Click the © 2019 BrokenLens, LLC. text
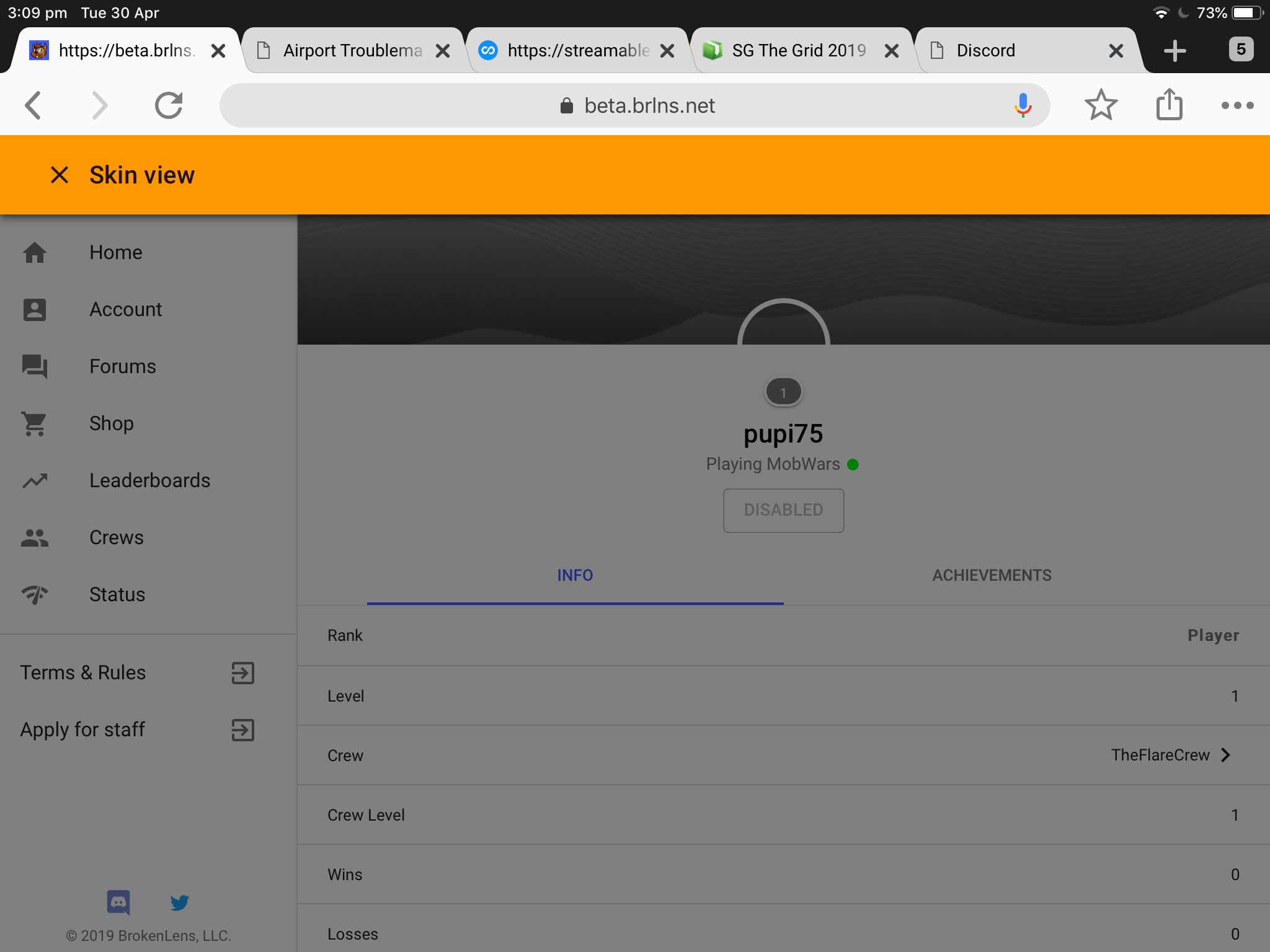This screenshot has height=952, width=1270. 149,935
